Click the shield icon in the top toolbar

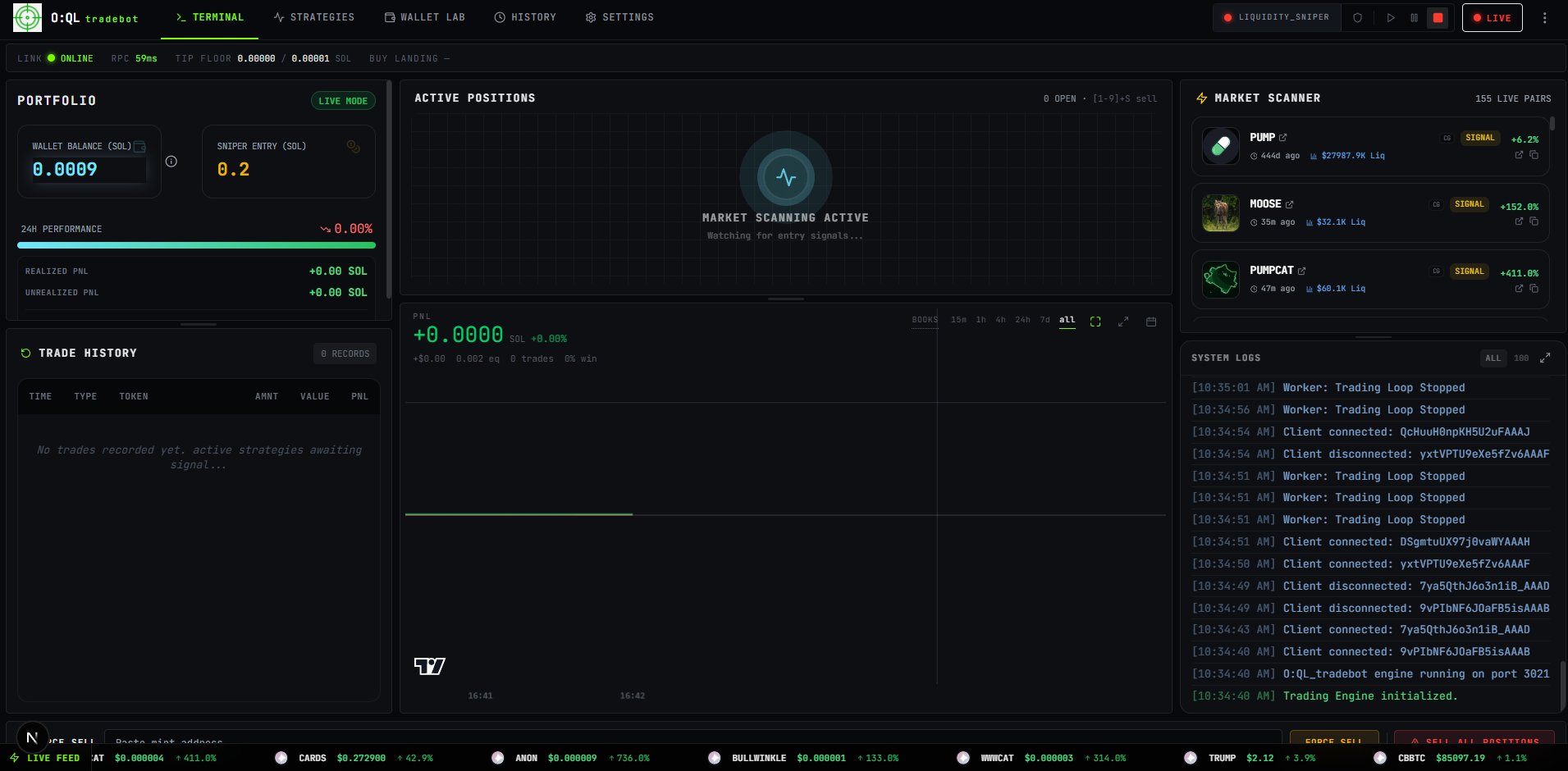pyautogui.click(x=1358, y=17)
